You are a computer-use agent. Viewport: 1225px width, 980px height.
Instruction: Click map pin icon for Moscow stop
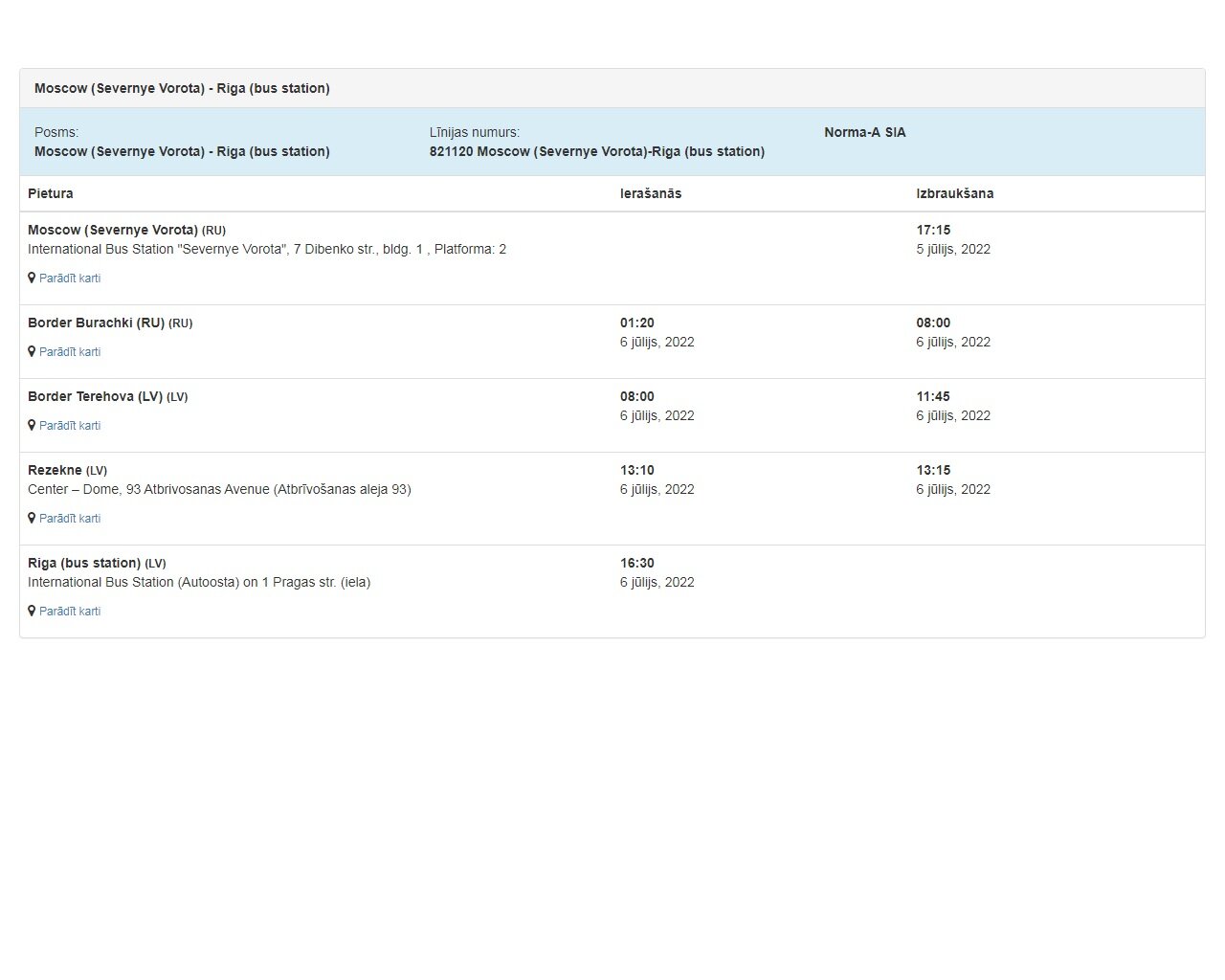click(32, 278)
